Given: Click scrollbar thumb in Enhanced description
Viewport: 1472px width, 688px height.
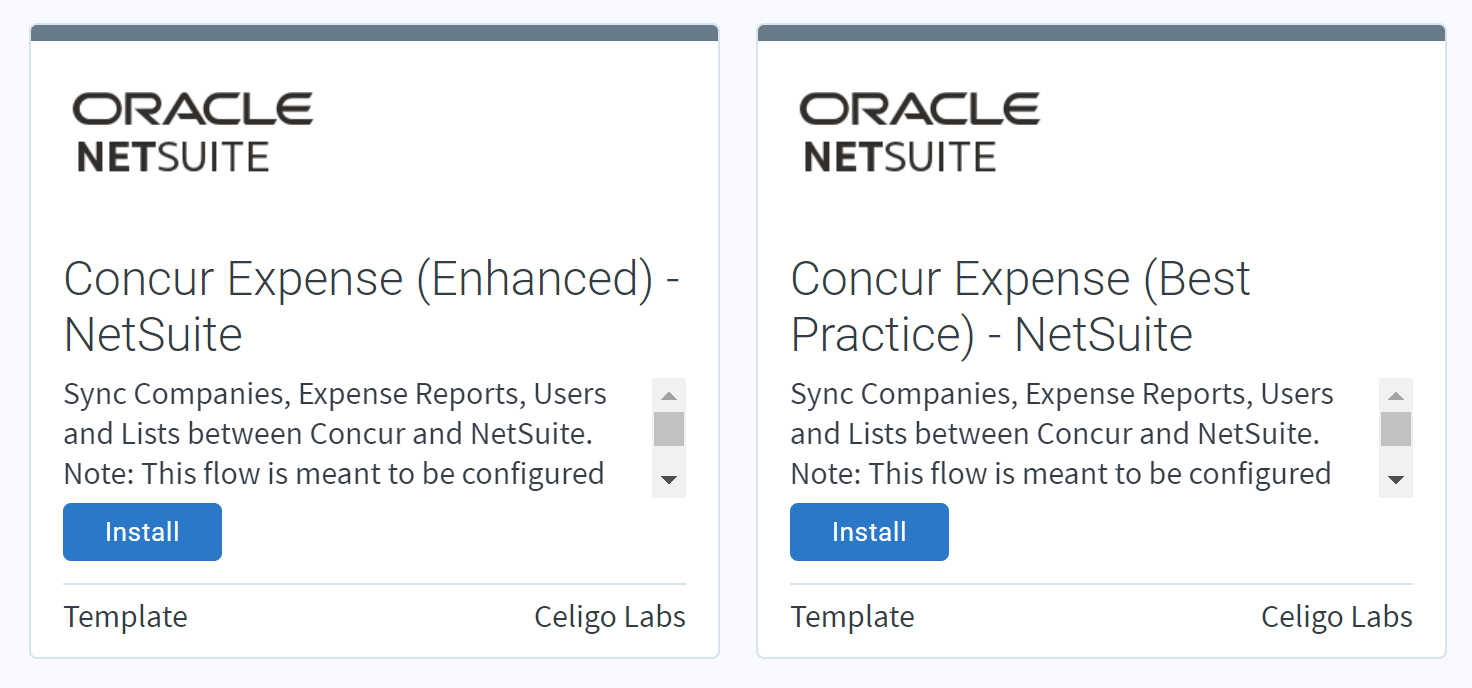Looking at the screenshot, I should point(669,429).
